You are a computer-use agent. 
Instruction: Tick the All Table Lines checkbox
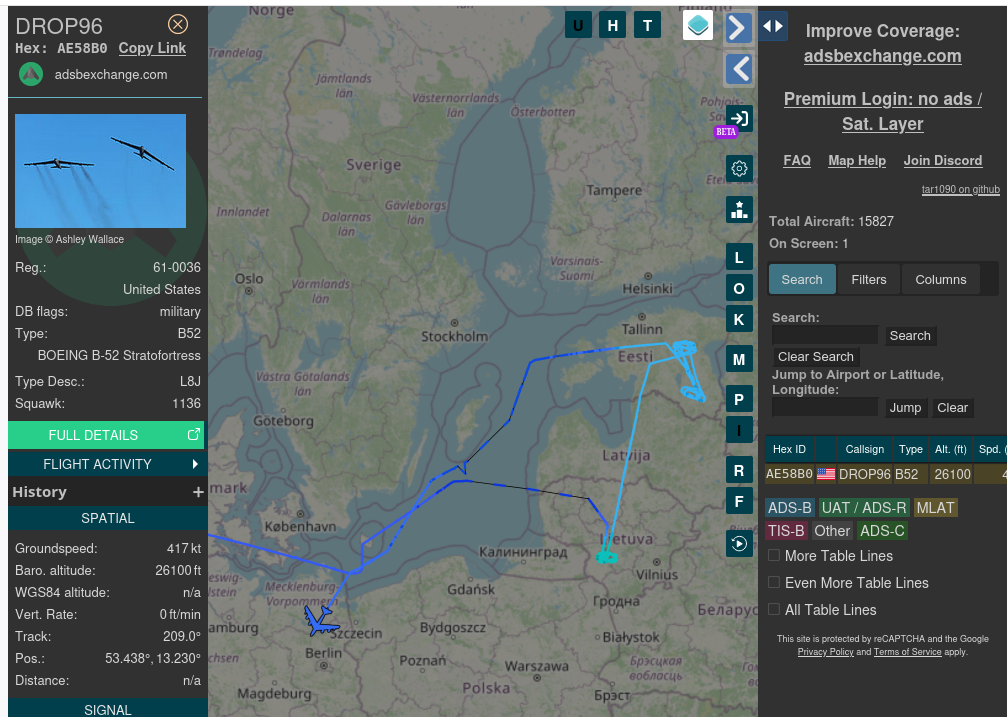tap(774, 610)
